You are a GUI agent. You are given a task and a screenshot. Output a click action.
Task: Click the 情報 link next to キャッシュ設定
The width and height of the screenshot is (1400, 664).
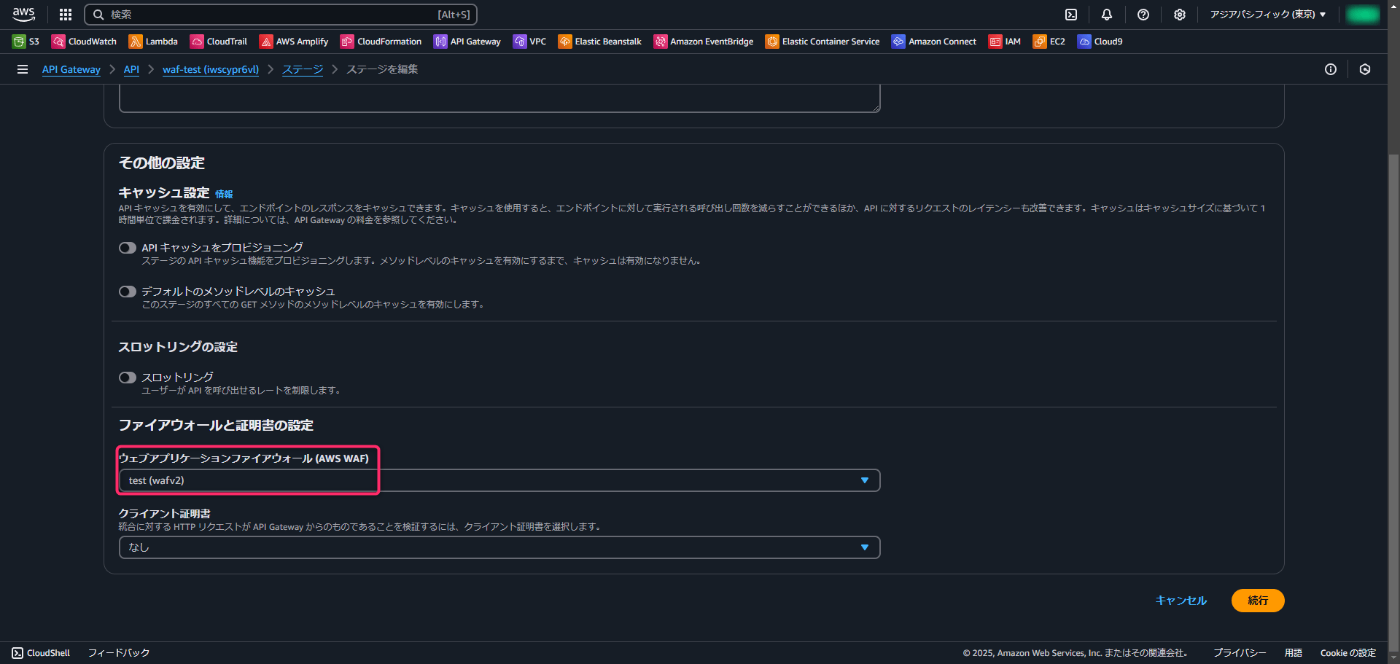224,194
